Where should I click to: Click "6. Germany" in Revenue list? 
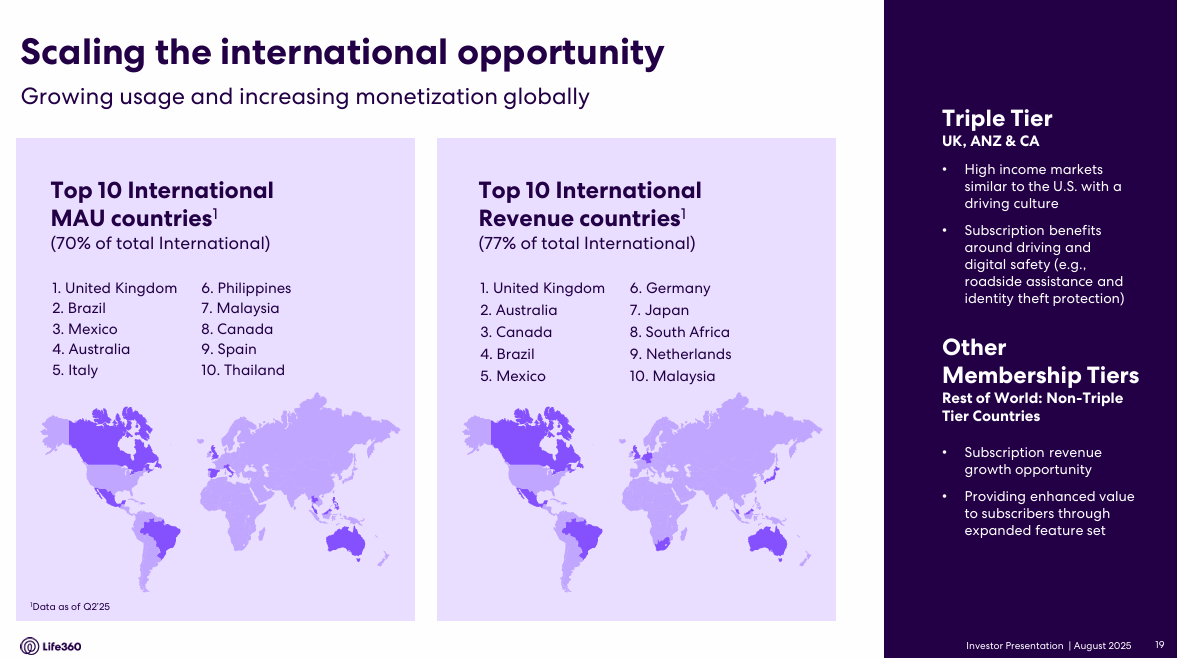pyautogui.click(x=670, y=288)
